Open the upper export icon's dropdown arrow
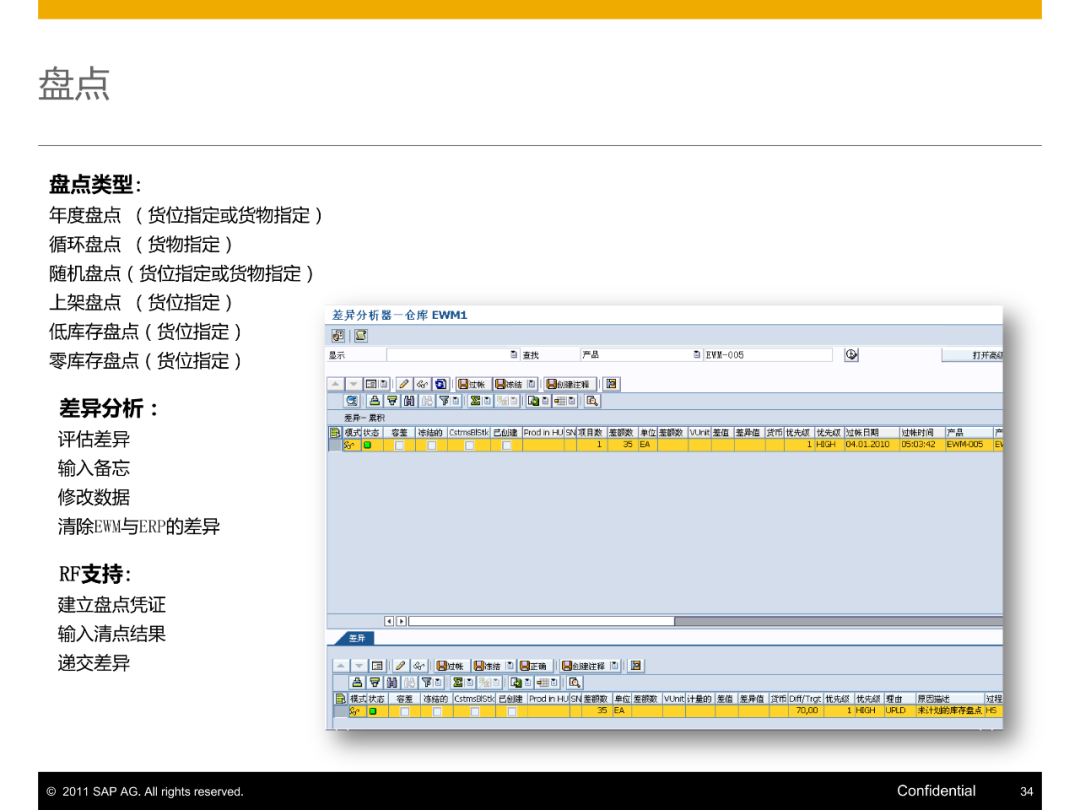Image resolution: width=1080 pixels, height=810 pixels. pos(545,401)
